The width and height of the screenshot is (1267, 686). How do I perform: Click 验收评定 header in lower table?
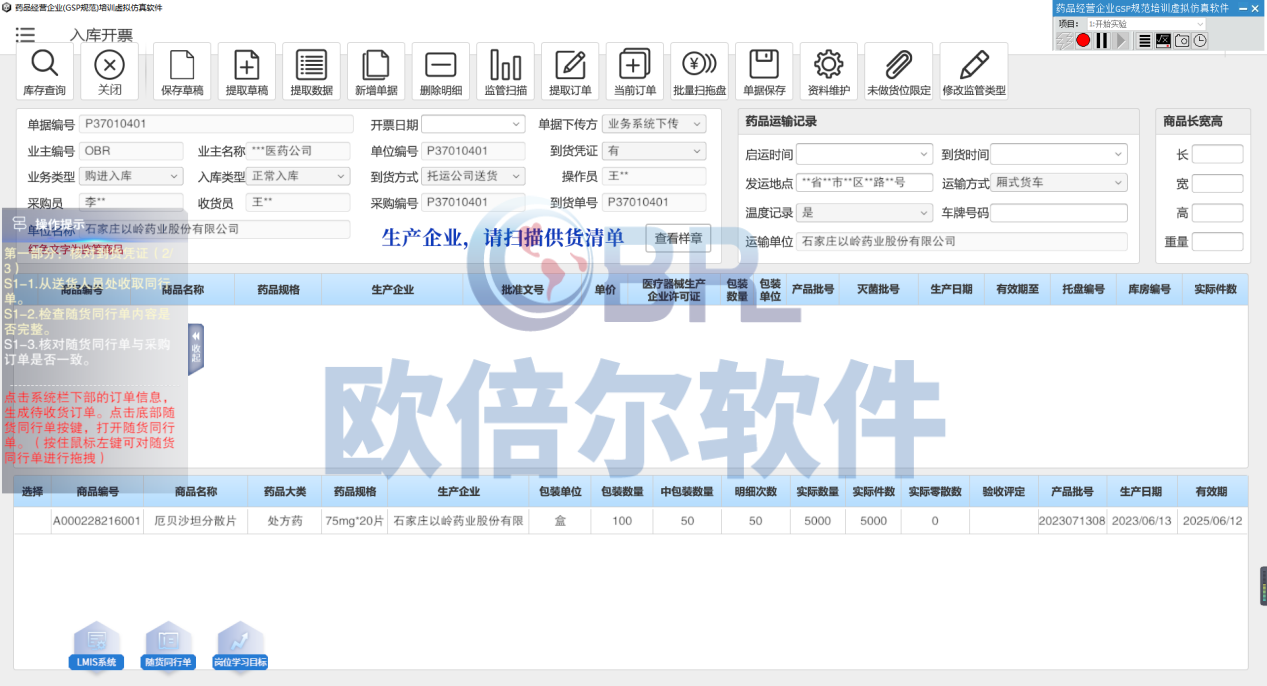pos(1003,492)
